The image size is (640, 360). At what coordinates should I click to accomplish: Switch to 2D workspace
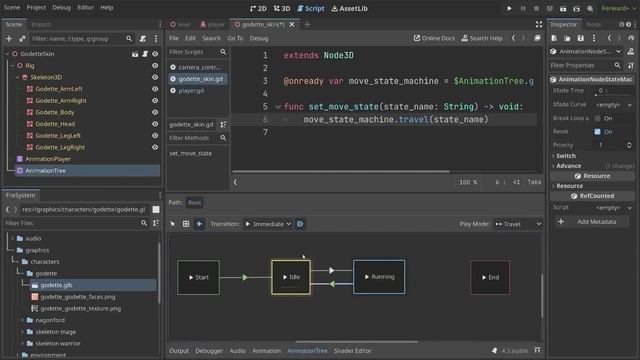pos(258,8)
